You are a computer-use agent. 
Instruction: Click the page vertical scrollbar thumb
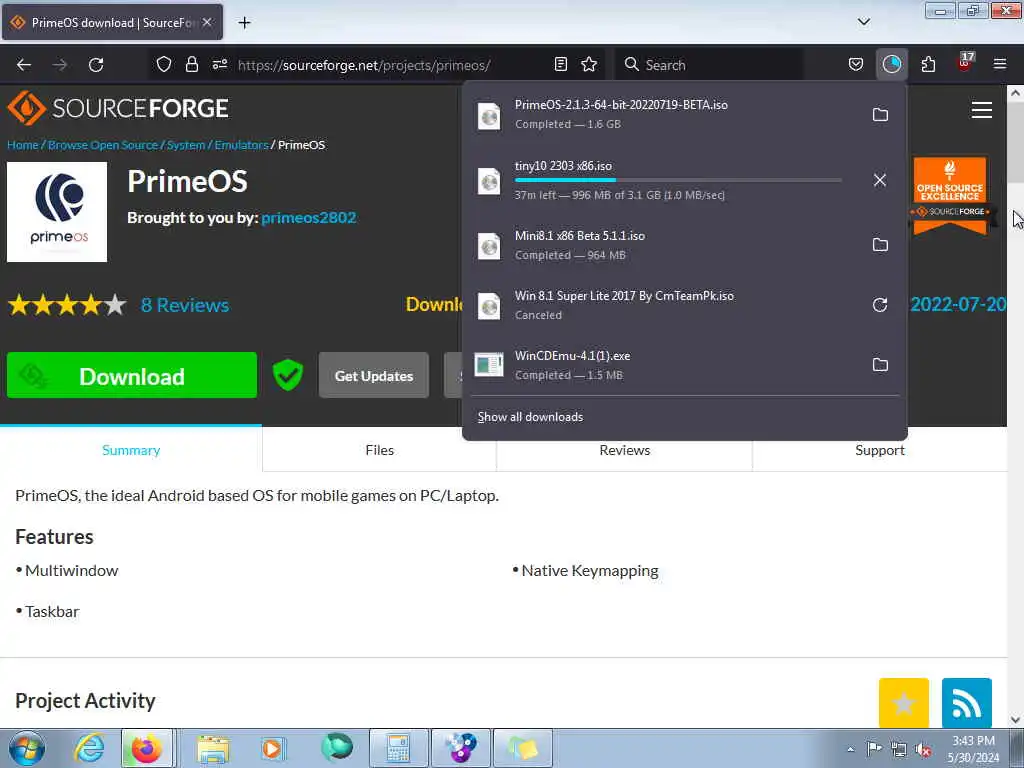(x=1015, y=142)
